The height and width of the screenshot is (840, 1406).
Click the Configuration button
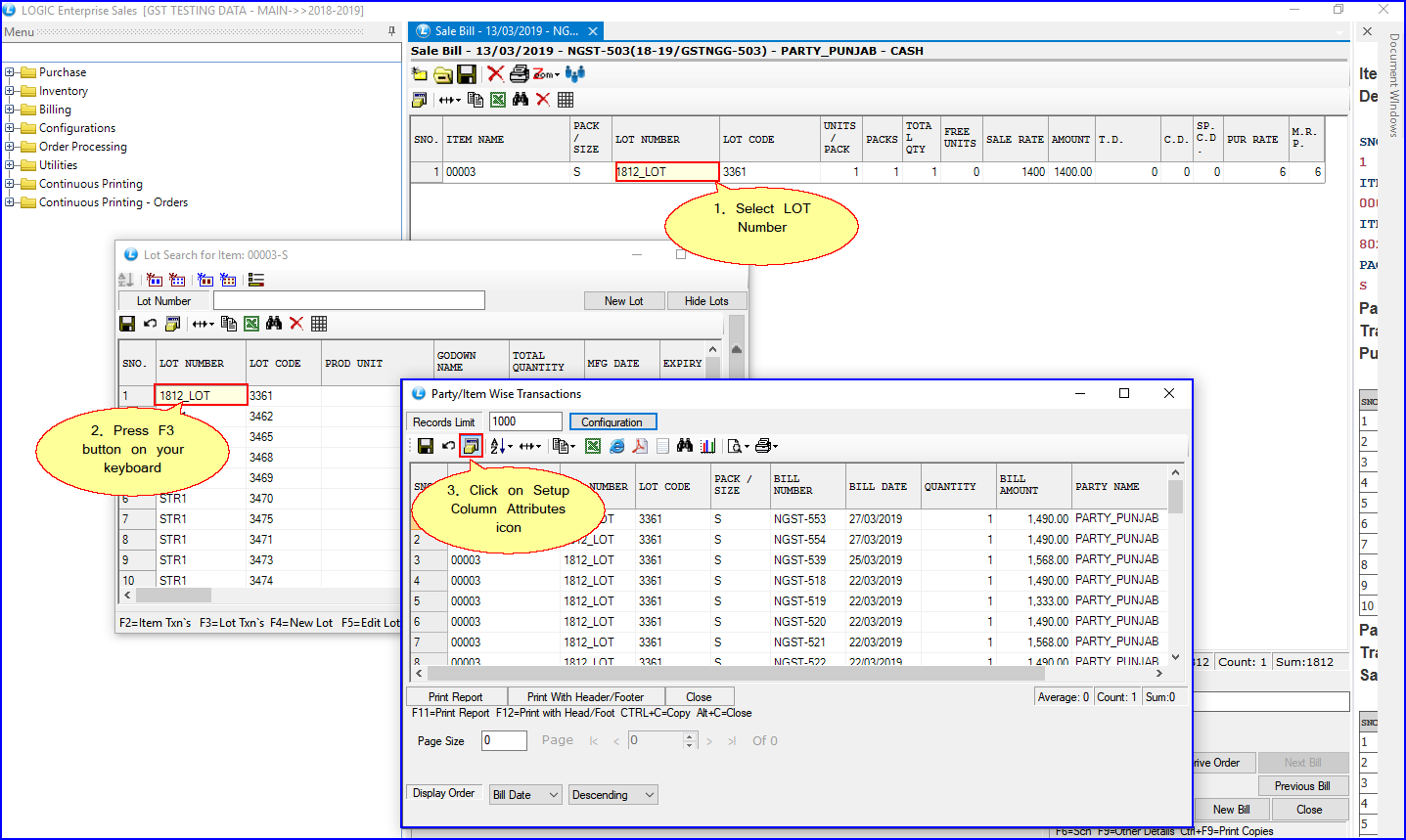pyautogui.click(x=612, y=422)
